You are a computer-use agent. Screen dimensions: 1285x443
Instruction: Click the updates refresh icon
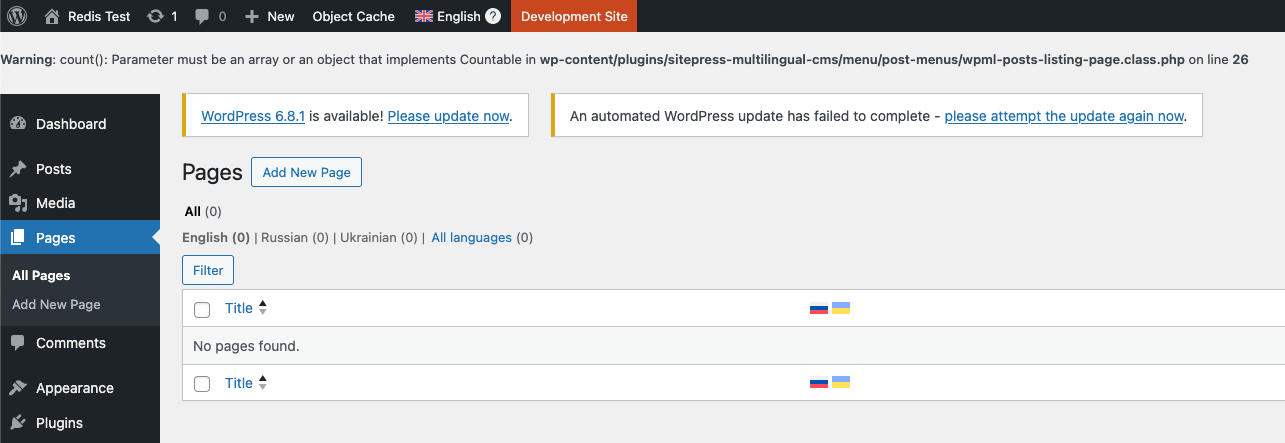point(155,16)
